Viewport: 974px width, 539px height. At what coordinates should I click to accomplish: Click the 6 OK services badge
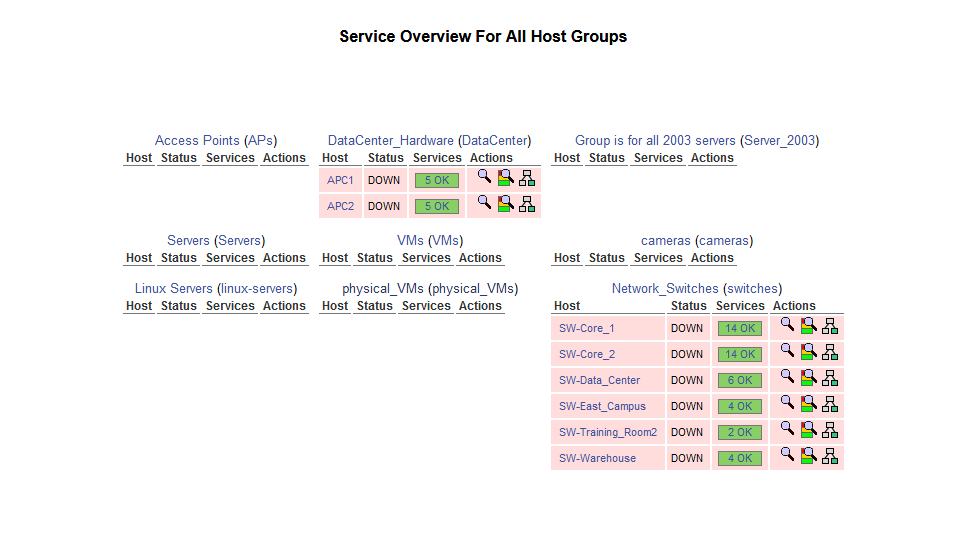click(740, 380)
